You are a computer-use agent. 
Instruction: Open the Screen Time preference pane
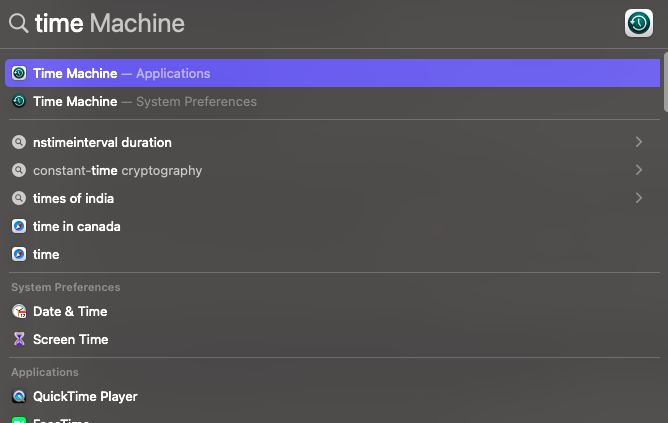click(70, 339)
